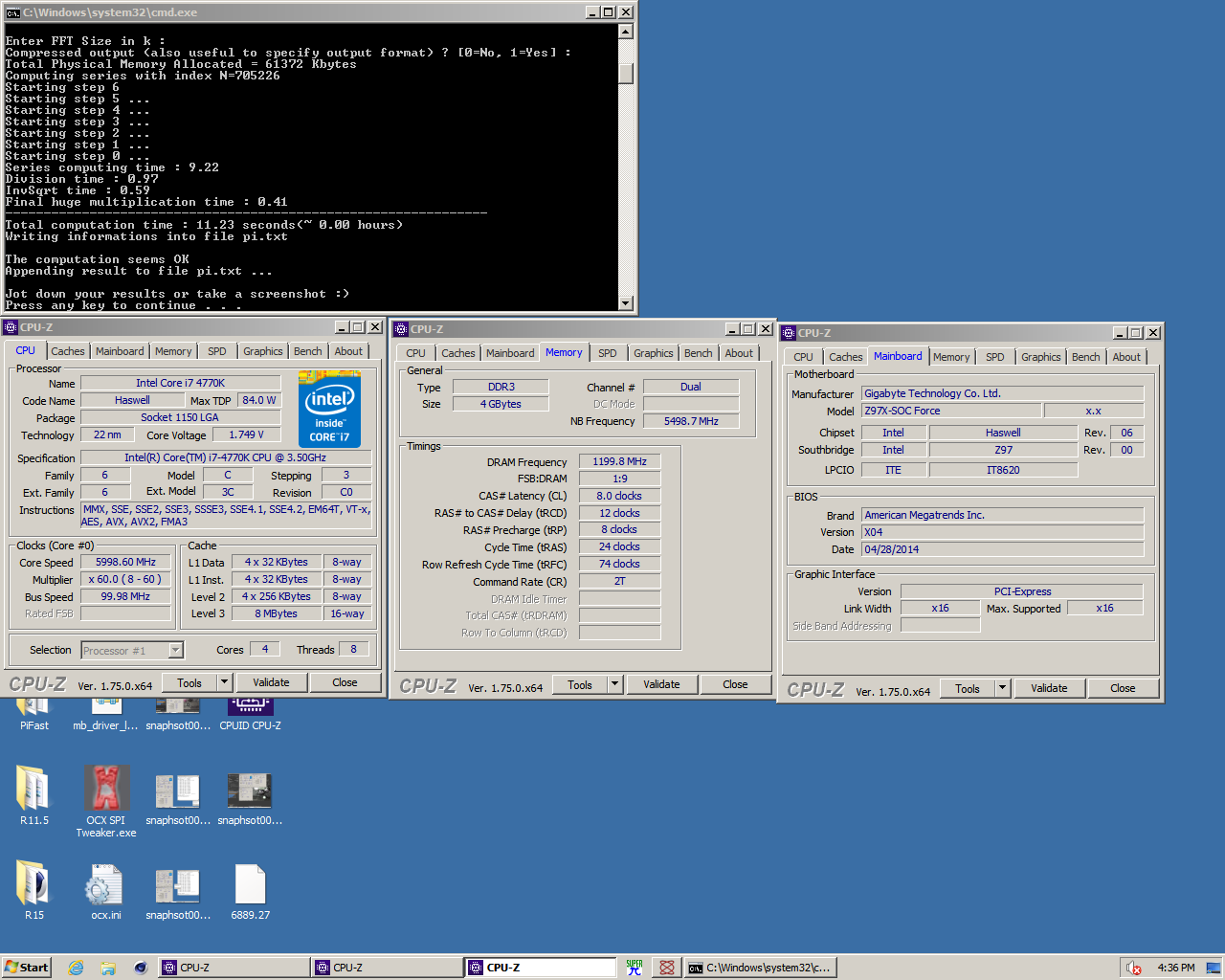The width and height of the screenshot is (1225, 980).
Task: Click the 'Gigabyte Technology Co. Ltd.' manufacturer field
Action: point(1002,393)
